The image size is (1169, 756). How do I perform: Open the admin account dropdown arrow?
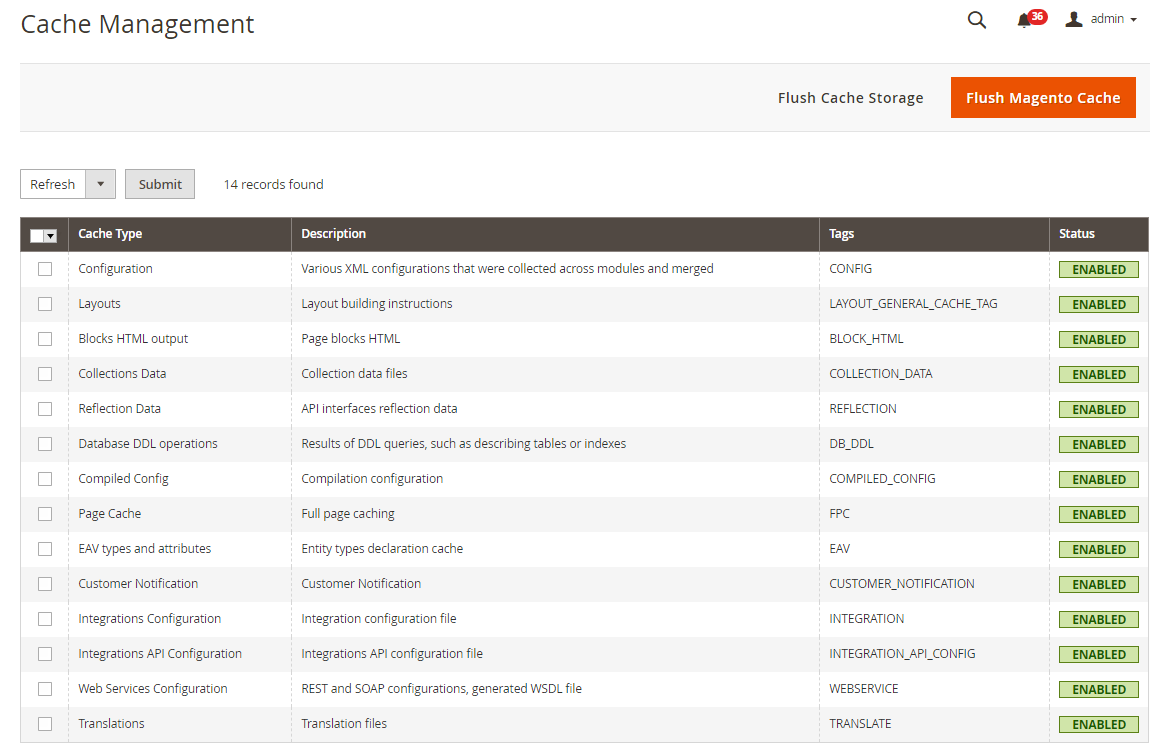[1133, 19]
